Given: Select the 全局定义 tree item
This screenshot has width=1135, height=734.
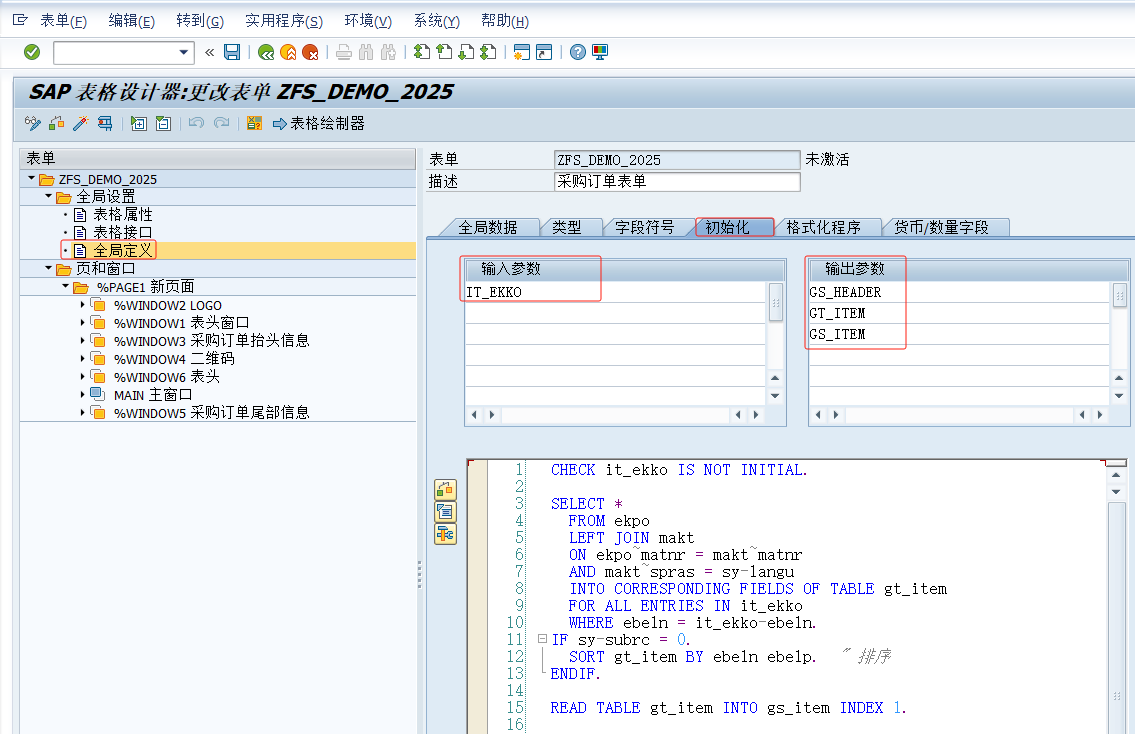Looking at the screenshot, I should 122,250.
